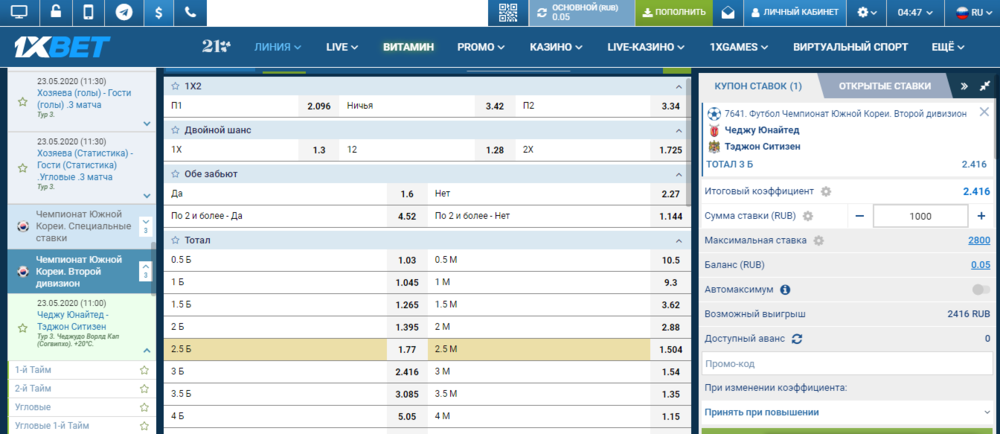Image resolution: width=1000 pixels, height=434 pixels.
Task: Open Итоговый коэффициент gear settings
Action: [x=826, y=191]
